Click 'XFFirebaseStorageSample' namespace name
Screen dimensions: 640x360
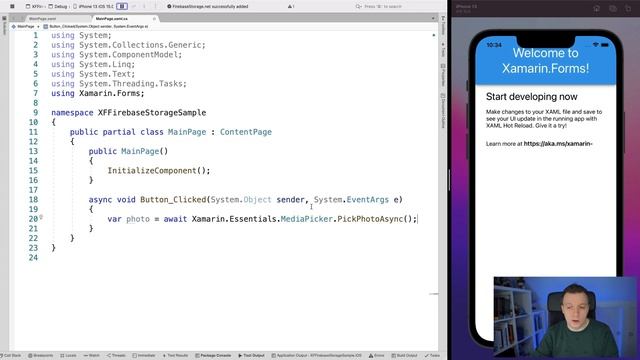pos(152,113)
